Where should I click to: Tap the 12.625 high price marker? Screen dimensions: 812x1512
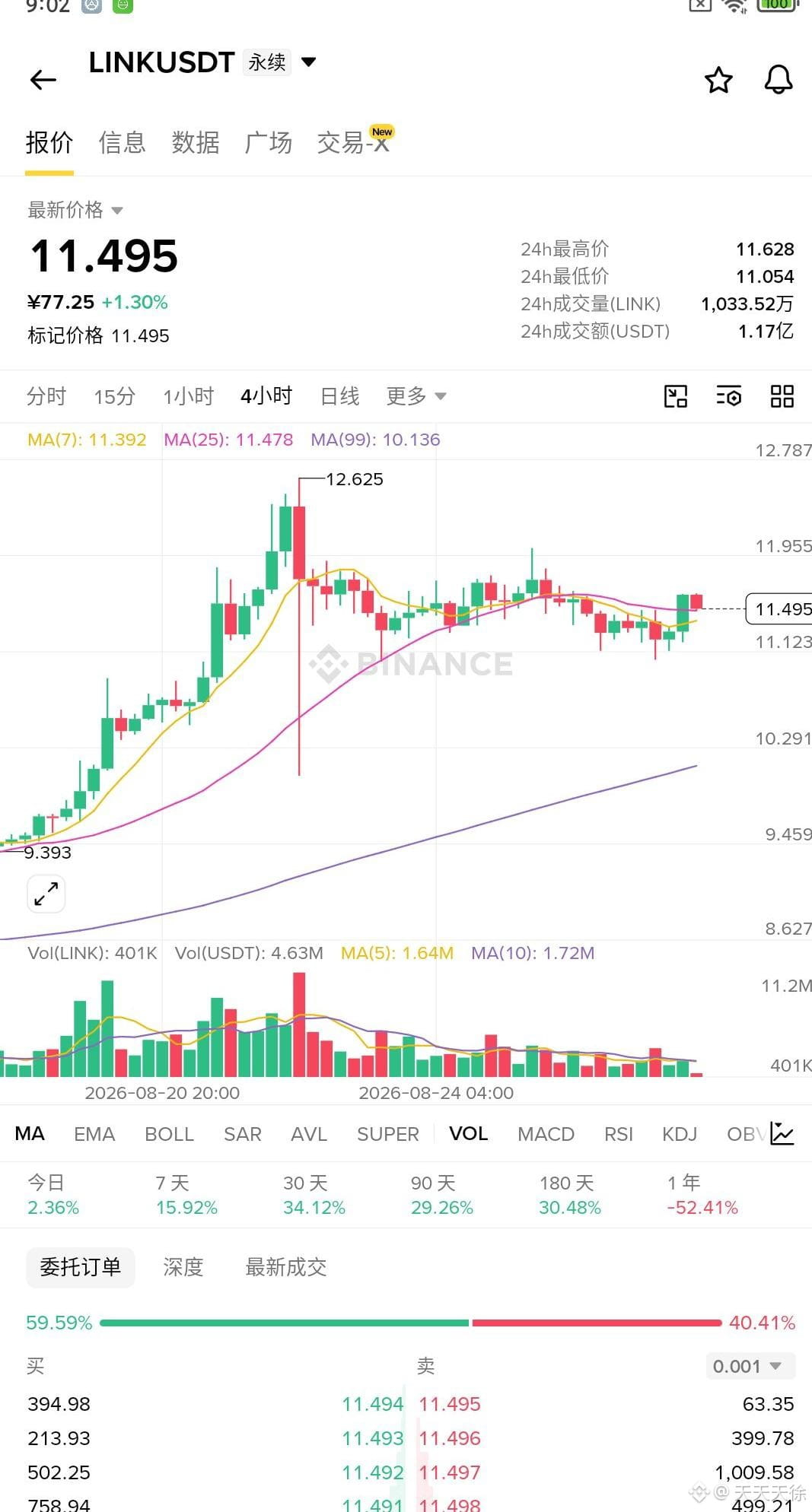click(x=354, y=479)
